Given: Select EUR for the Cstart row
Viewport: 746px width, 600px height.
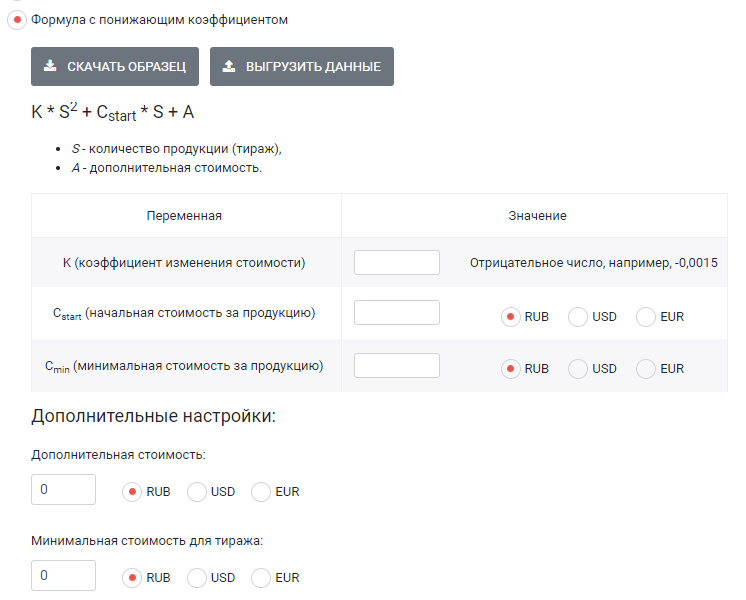Looking at the screenshot, I should 646,317.
